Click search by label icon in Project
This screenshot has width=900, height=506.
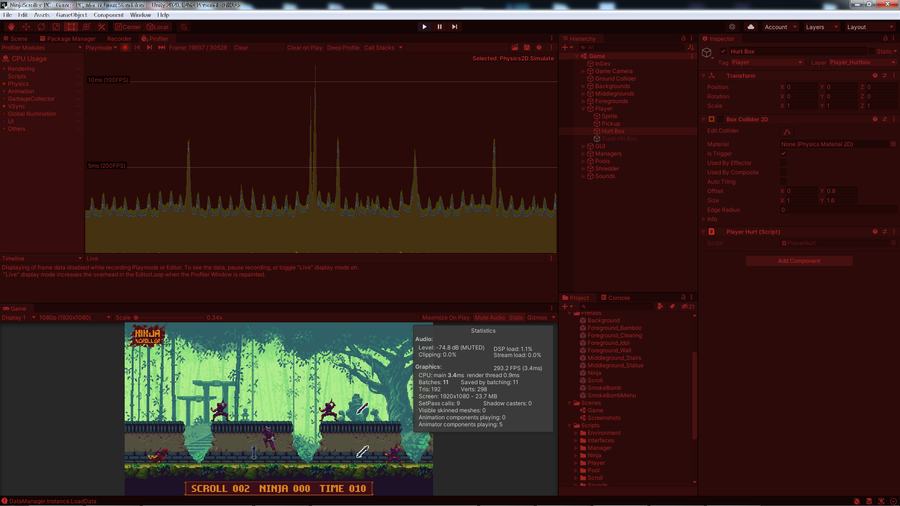pos(672,307)
